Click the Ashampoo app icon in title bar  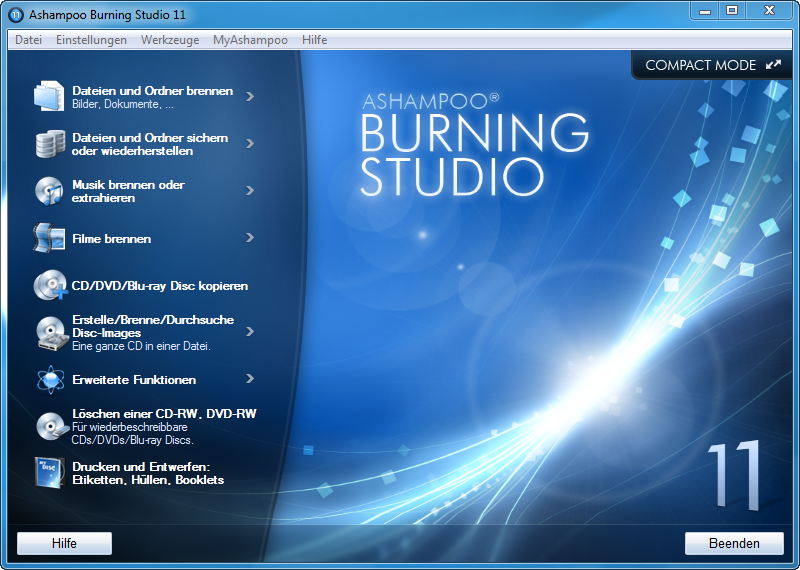pyautogui.click(x=16, y=15)
